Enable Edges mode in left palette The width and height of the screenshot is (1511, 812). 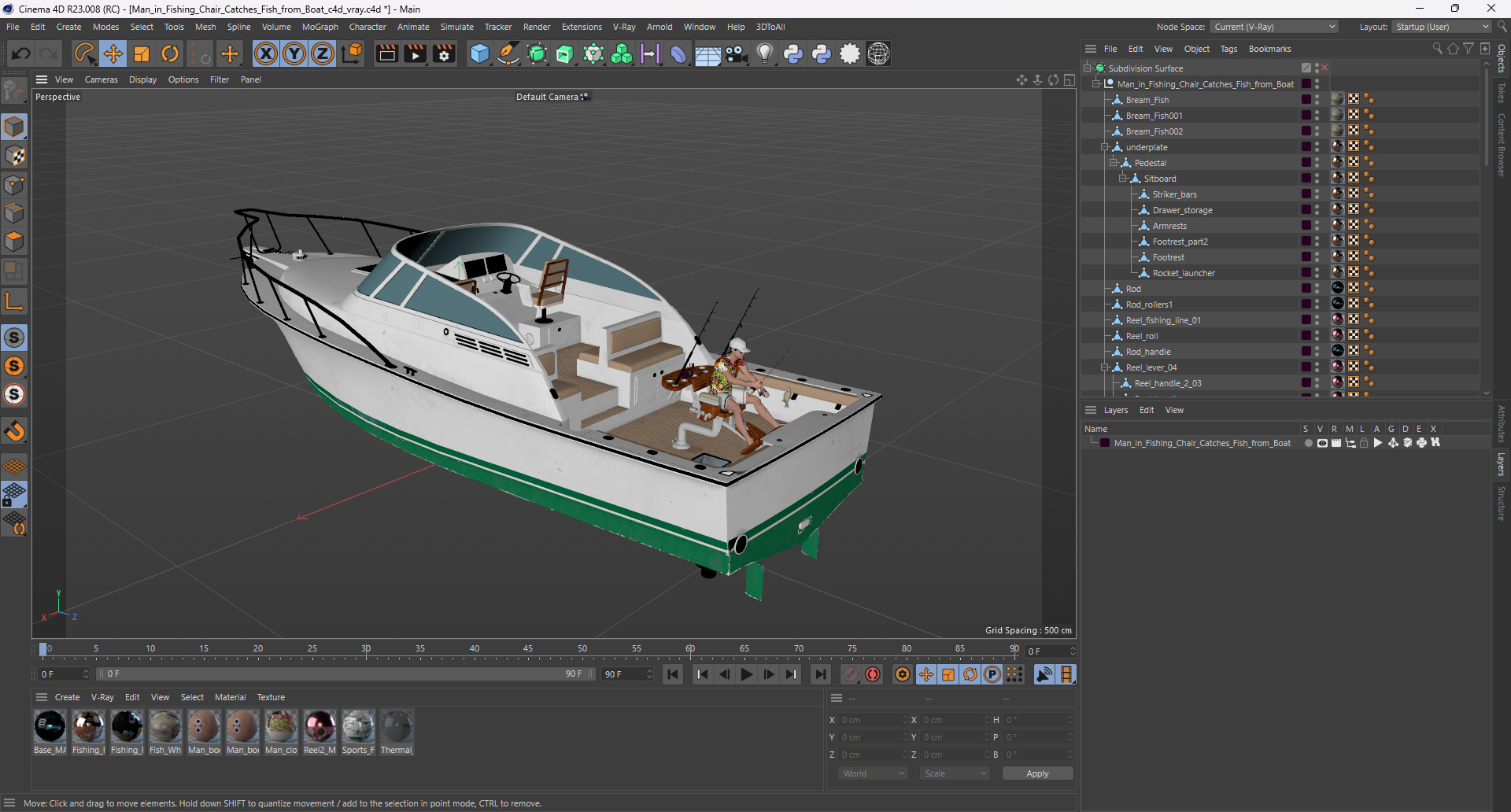14,213
